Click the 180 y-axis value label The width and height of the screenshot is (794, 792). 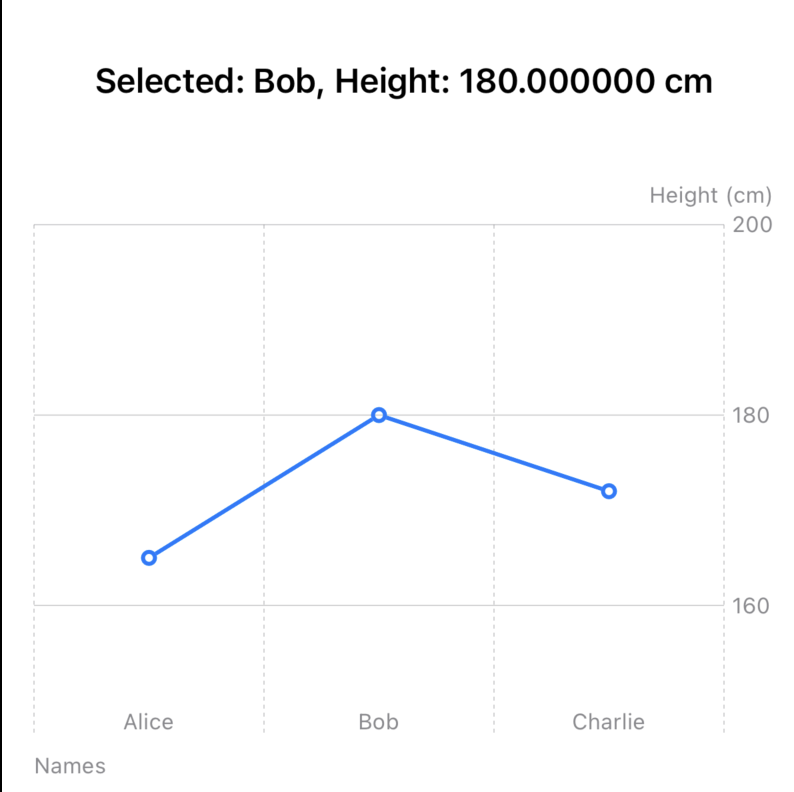[751, 415]
